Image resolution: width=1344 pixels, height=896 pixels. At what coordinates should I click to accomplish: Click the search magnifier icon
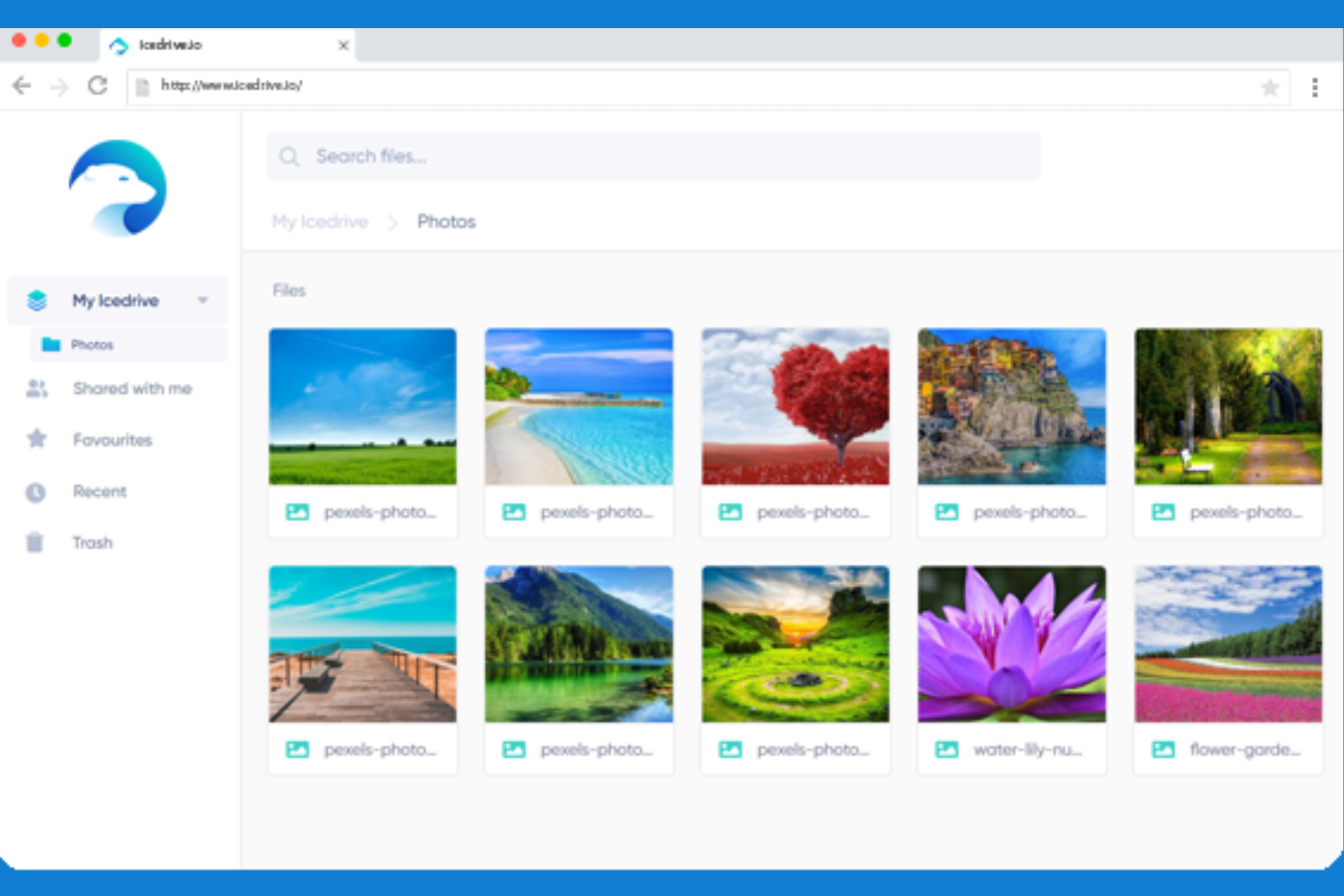click(289, 157)
